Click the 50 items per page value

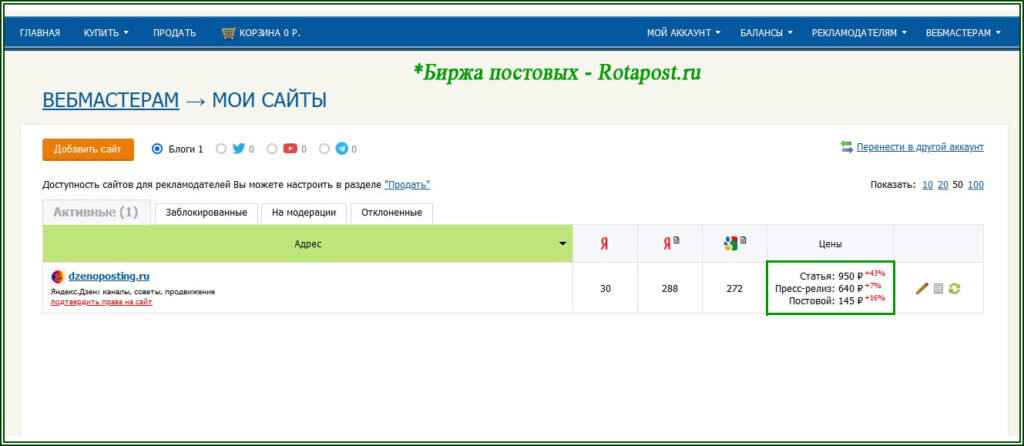(958, 185)
